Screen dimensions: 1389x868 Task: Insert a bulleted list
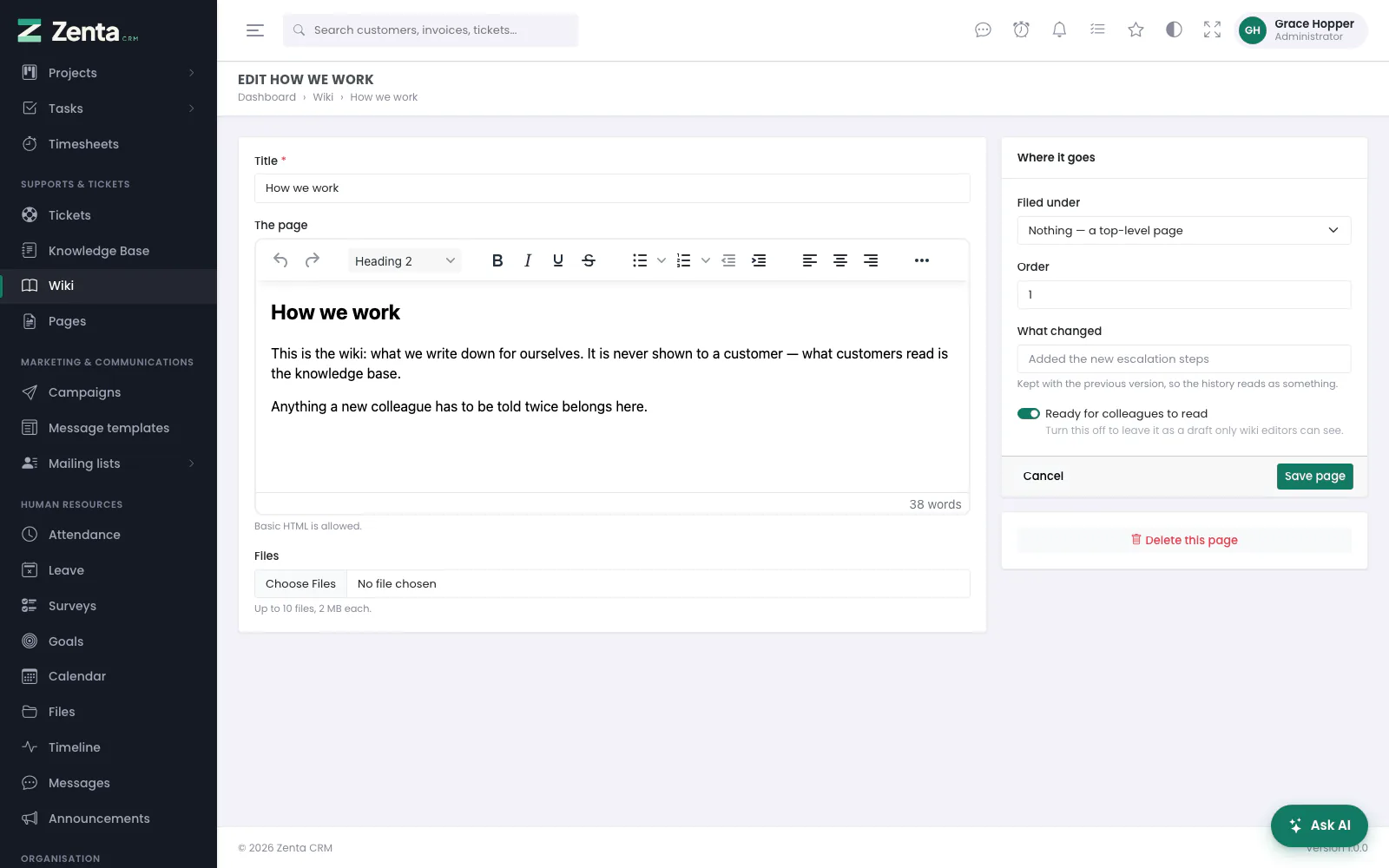(640, 260)
